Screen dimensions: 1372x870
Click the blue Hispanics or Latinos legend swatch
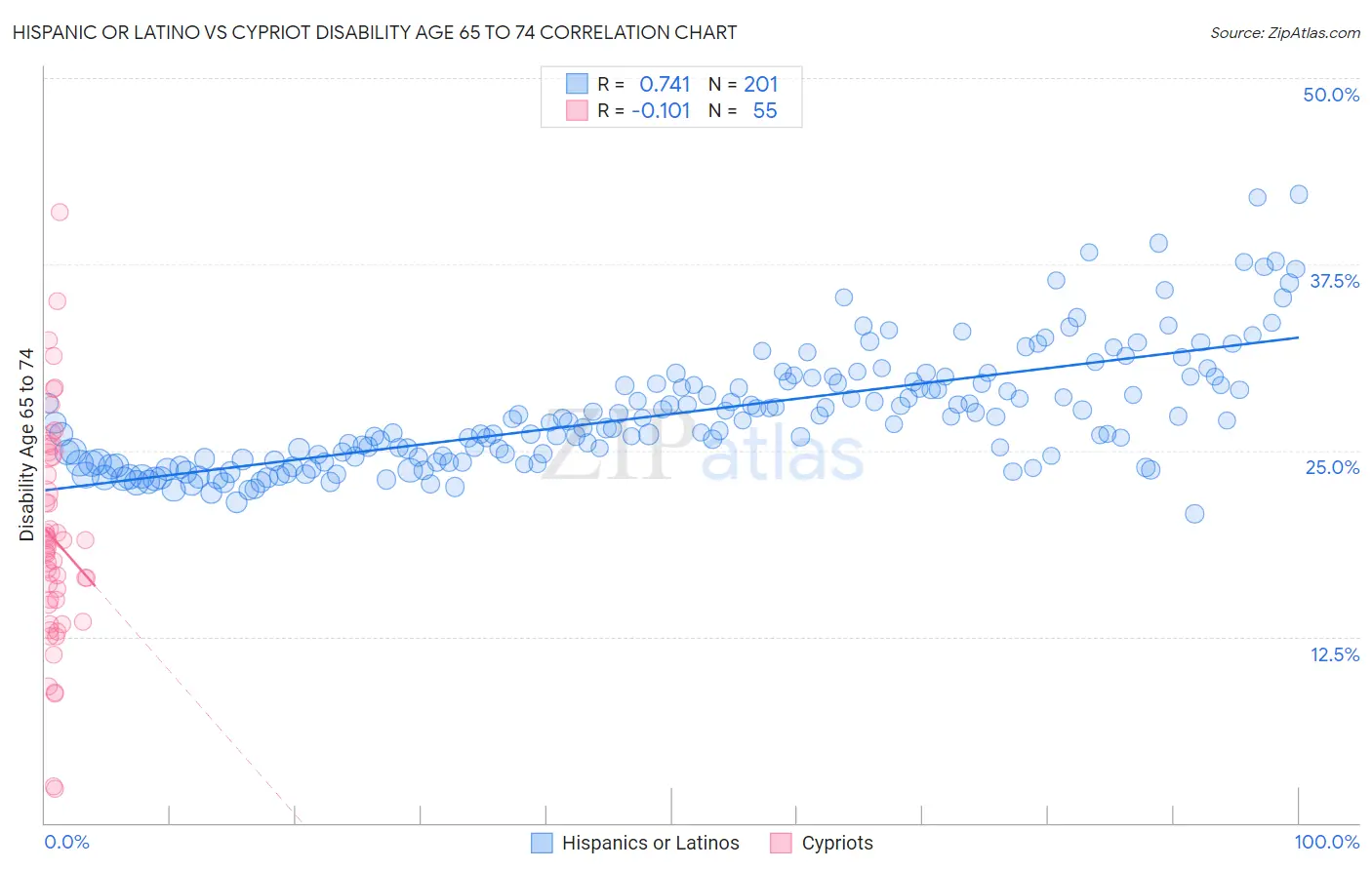(542, 843)
